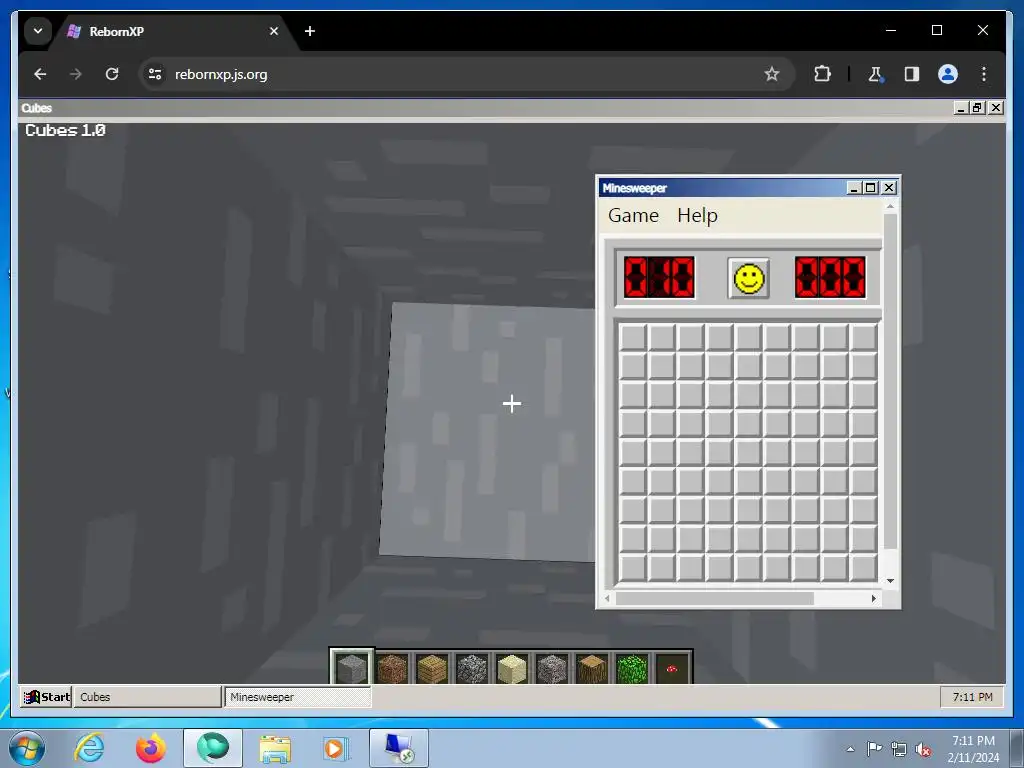Click the site information icon in address bar
The image size is (1024, 768).
pos(155,74)
